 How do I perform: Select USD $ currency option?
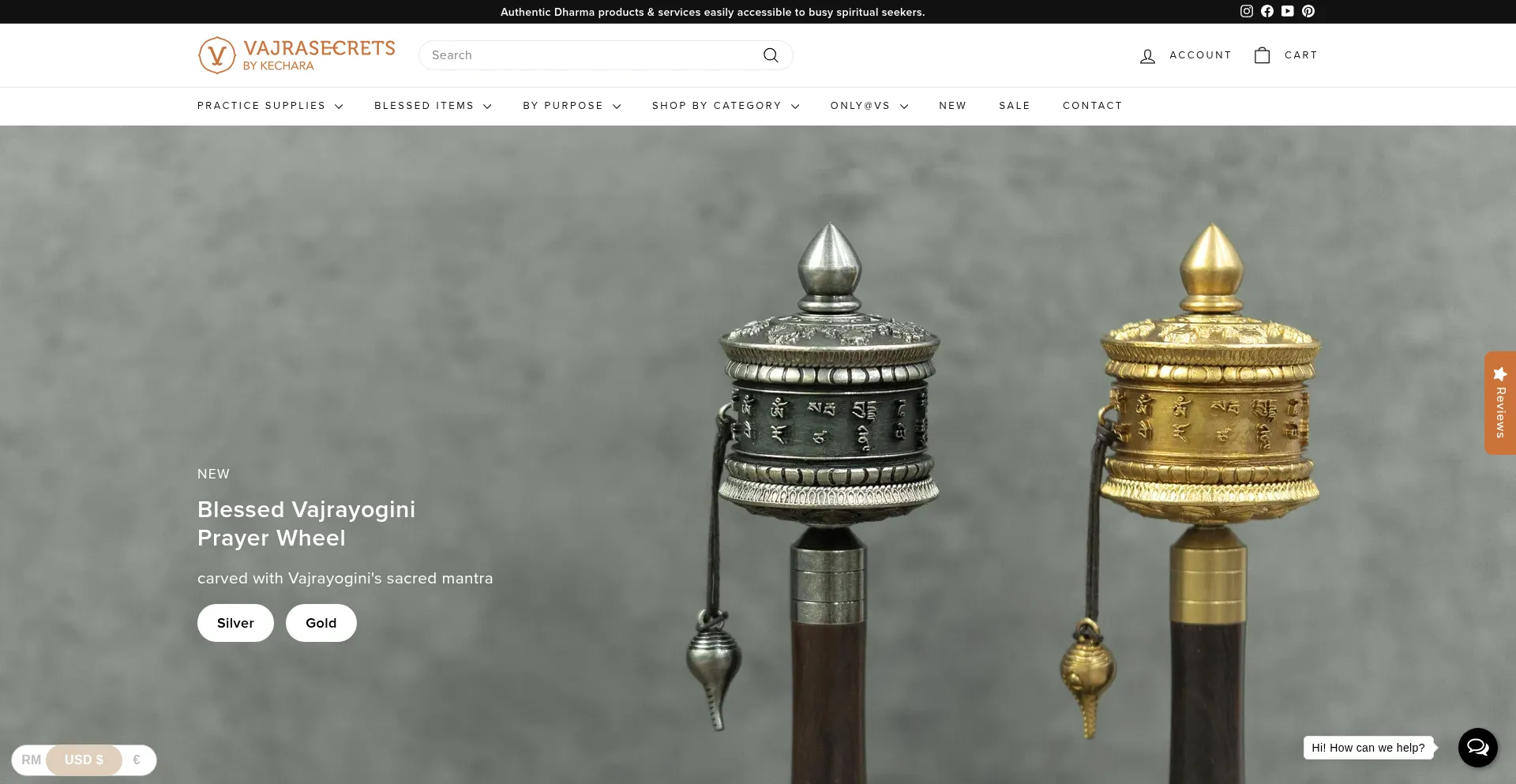84,760
